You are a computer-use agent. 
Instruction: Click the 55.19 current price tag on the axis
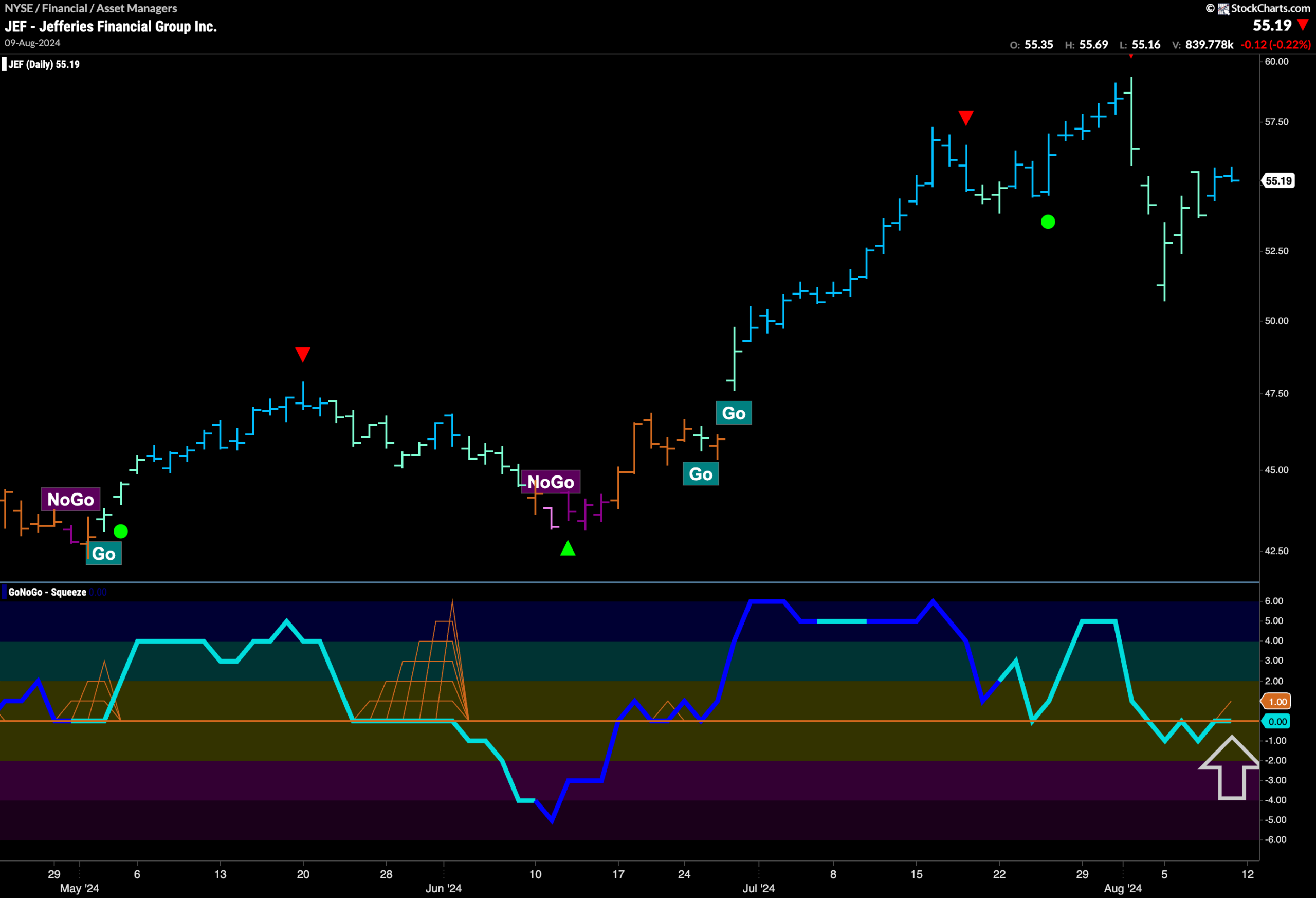click(1278, 180)
